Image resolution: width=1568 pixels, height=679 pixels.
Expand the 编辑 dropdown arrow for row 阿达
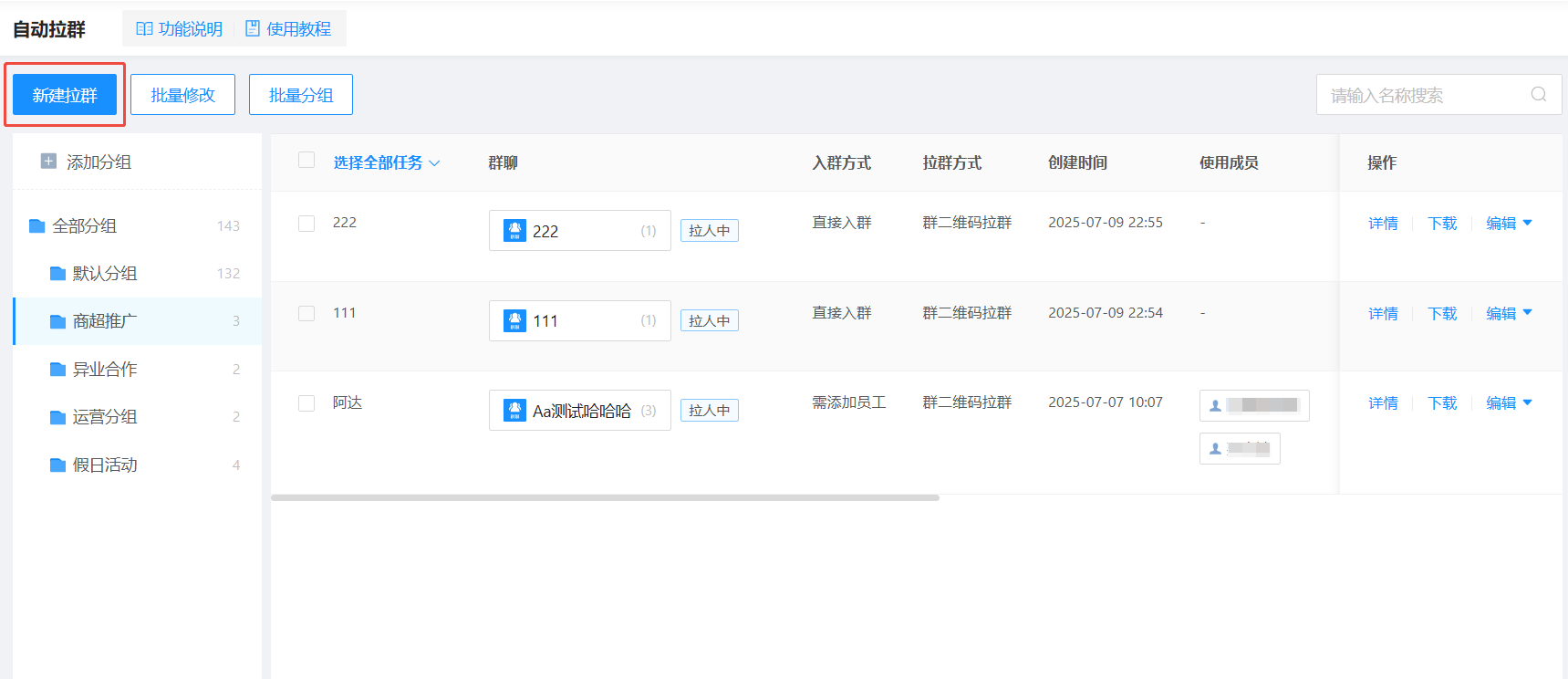tap(1528, 402)
